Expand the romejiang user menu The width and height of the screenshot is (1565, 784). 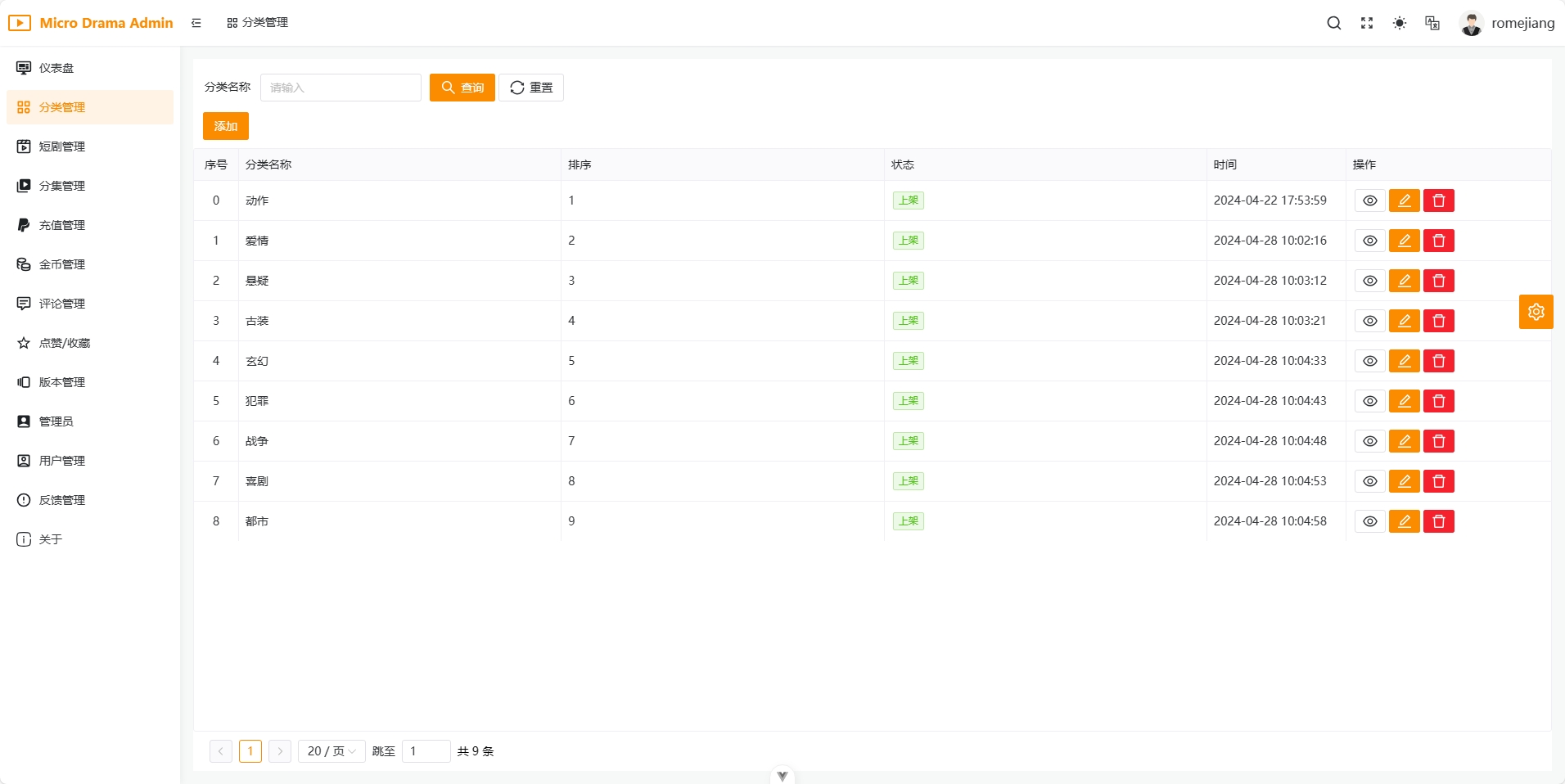(1506, 23)
